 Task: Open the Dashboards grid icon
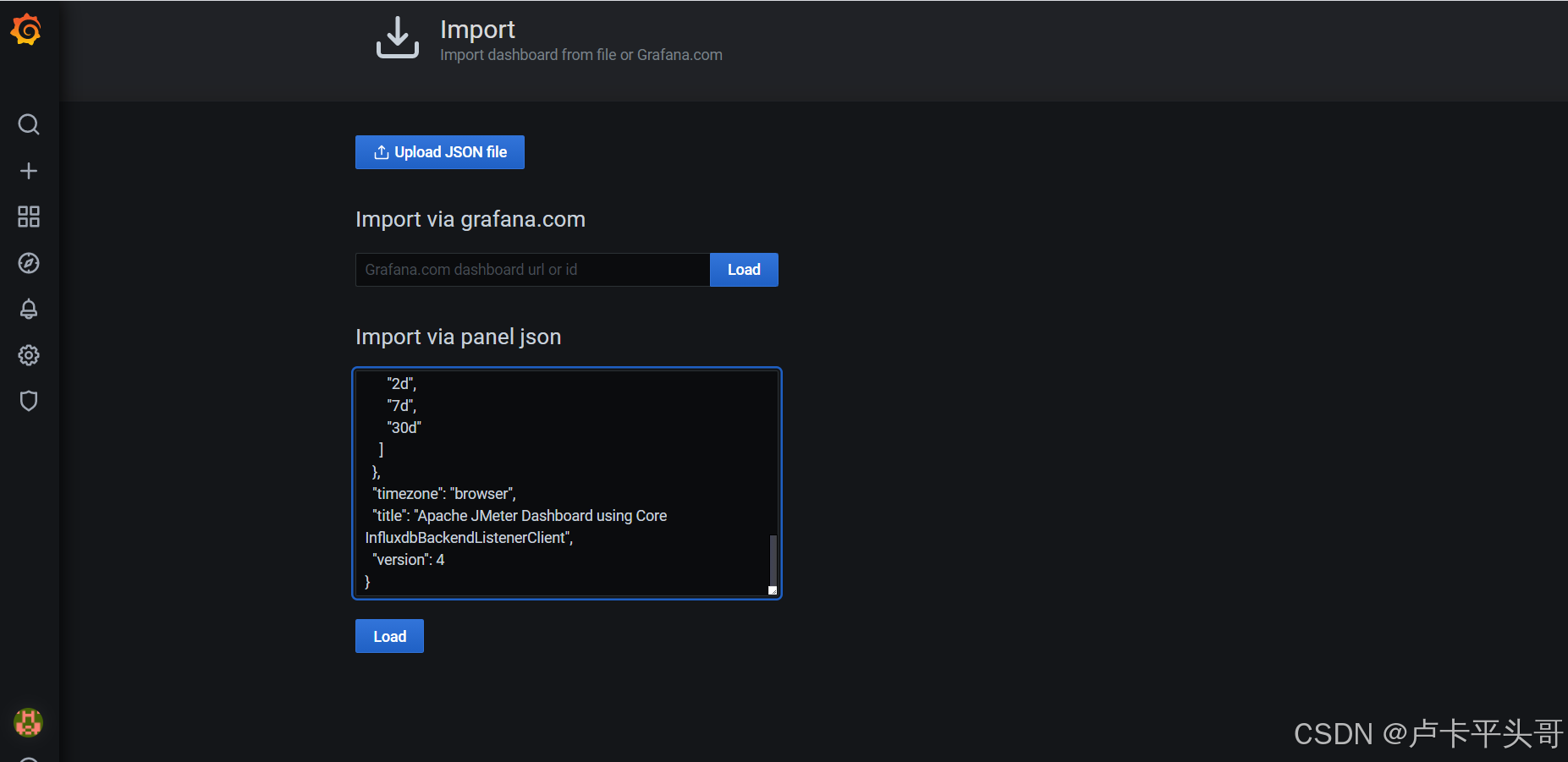(29, 217)
